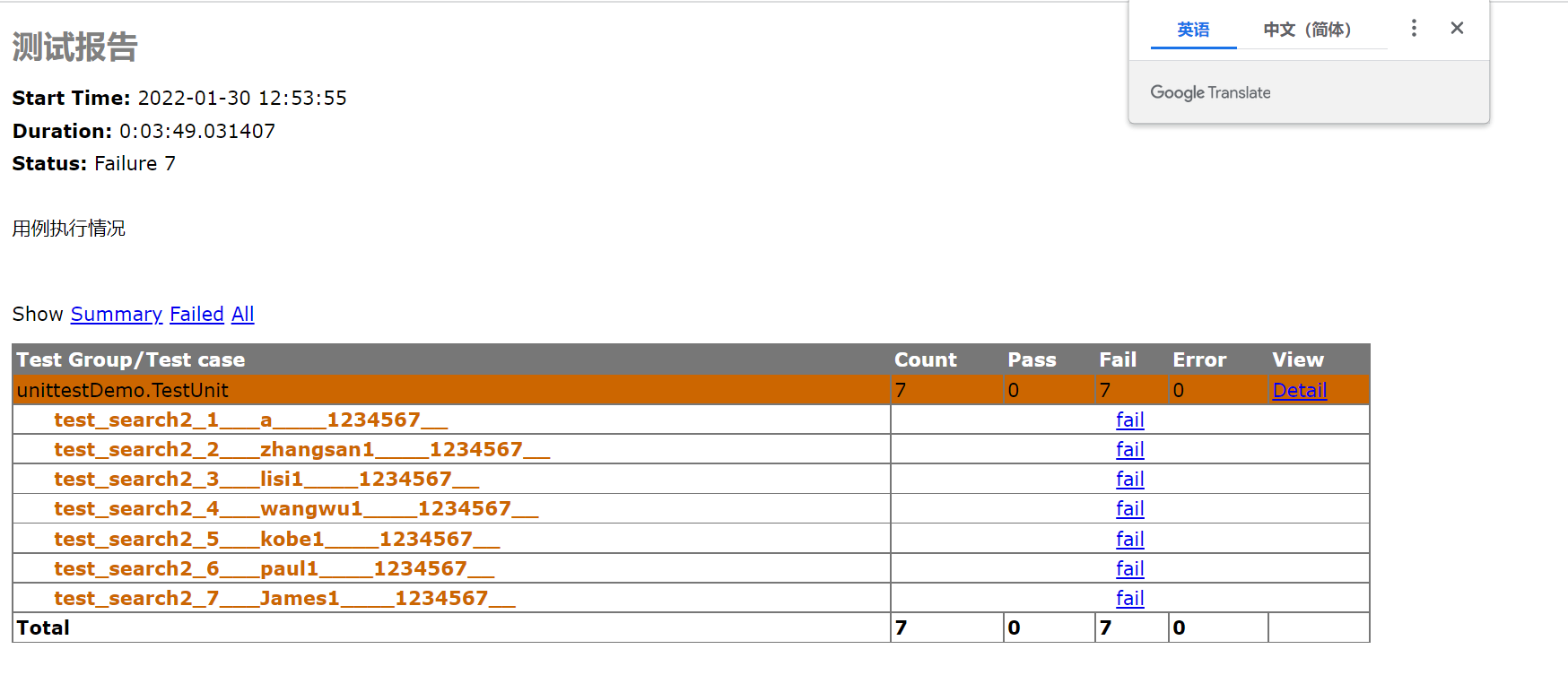
Task: Switch to the 英语 tab
Action: coord(1193,30)
